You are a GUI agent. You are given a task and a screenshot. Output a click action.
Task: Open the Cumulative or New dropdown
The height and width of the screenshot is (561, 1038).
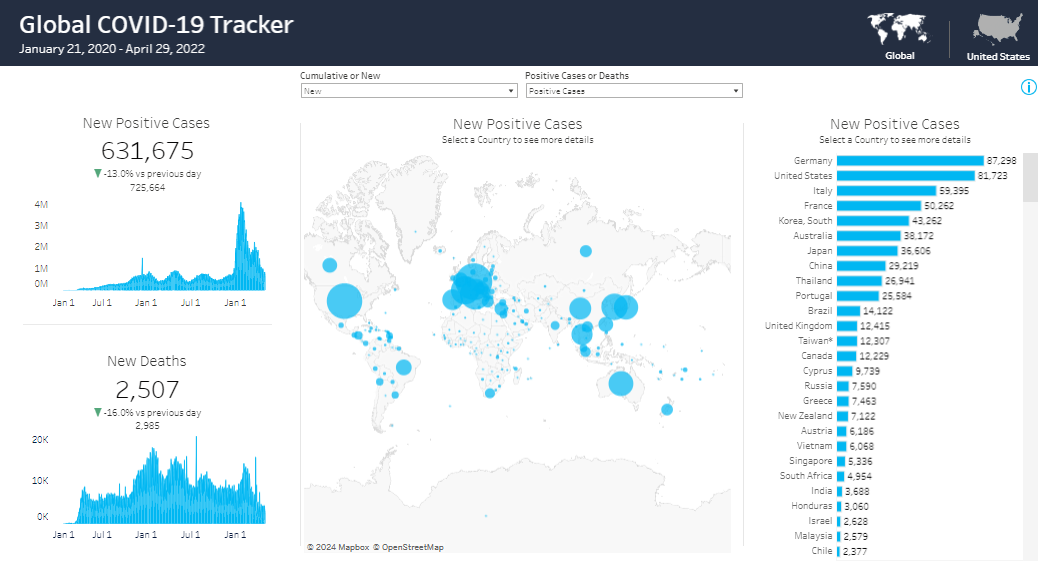click(x=409, y=91)
